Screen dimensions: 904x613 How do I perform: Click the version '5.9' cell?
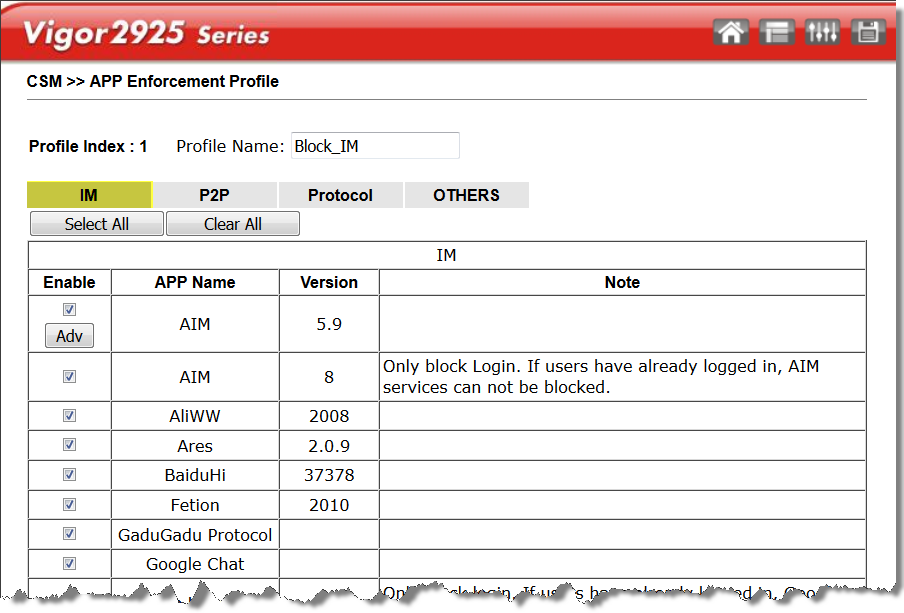coord(329,324)
